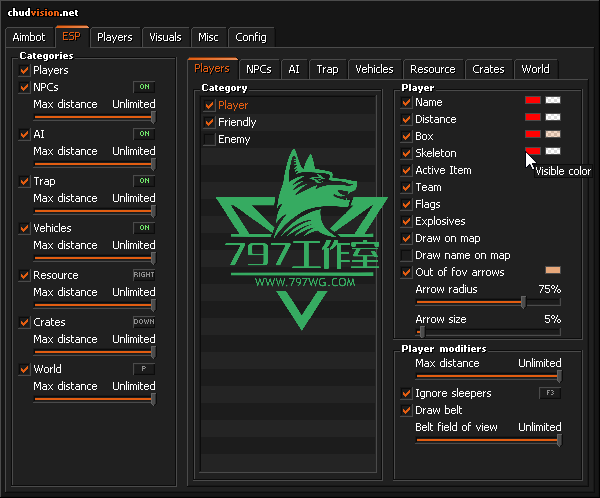Click the Crates DOWN keybind button
Screen dimensions: 600x498
click(144, 322)
